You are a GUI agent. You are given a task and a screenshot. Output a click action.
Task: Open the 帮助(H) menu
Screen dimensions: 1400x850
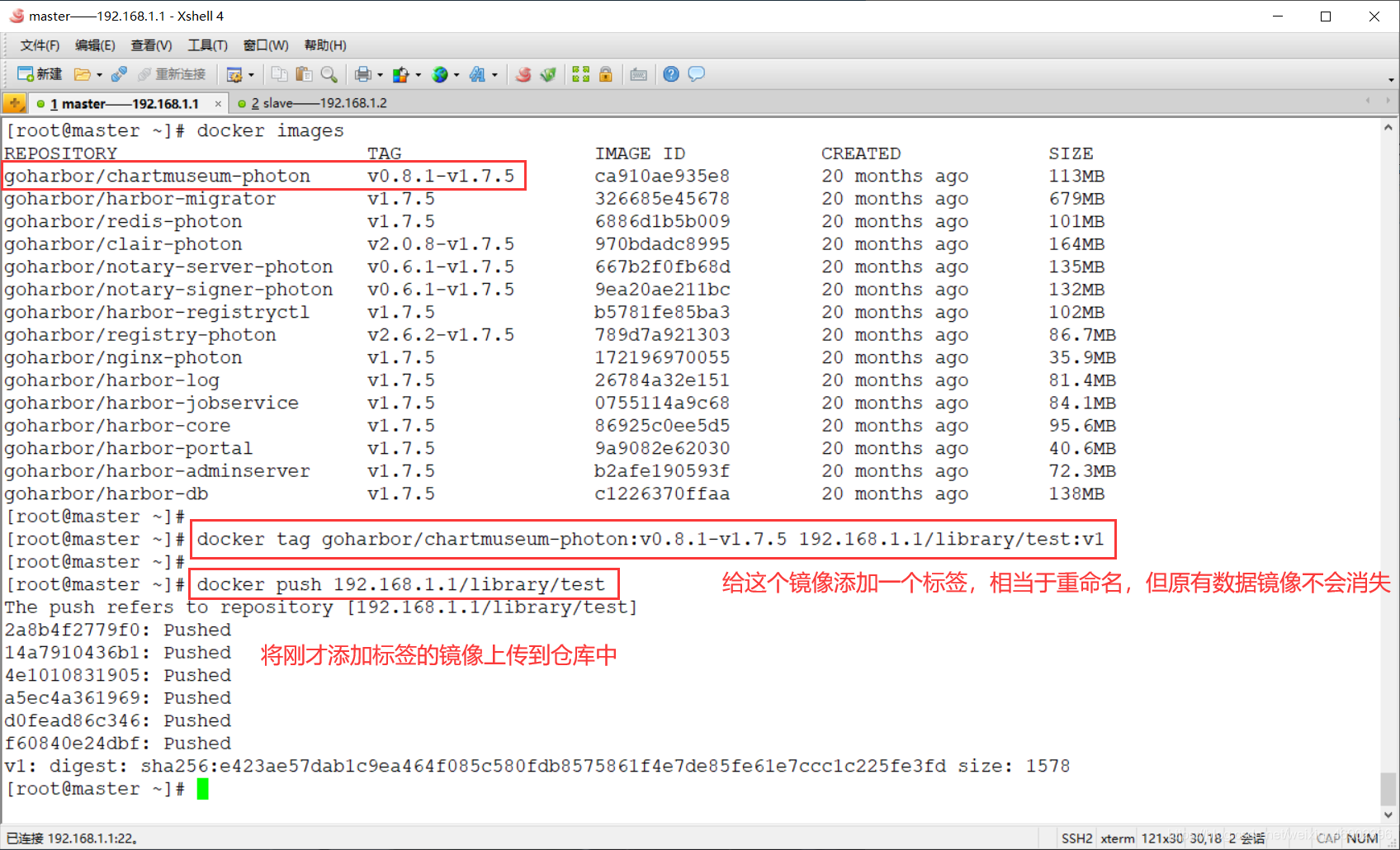[x=325, y=45]
